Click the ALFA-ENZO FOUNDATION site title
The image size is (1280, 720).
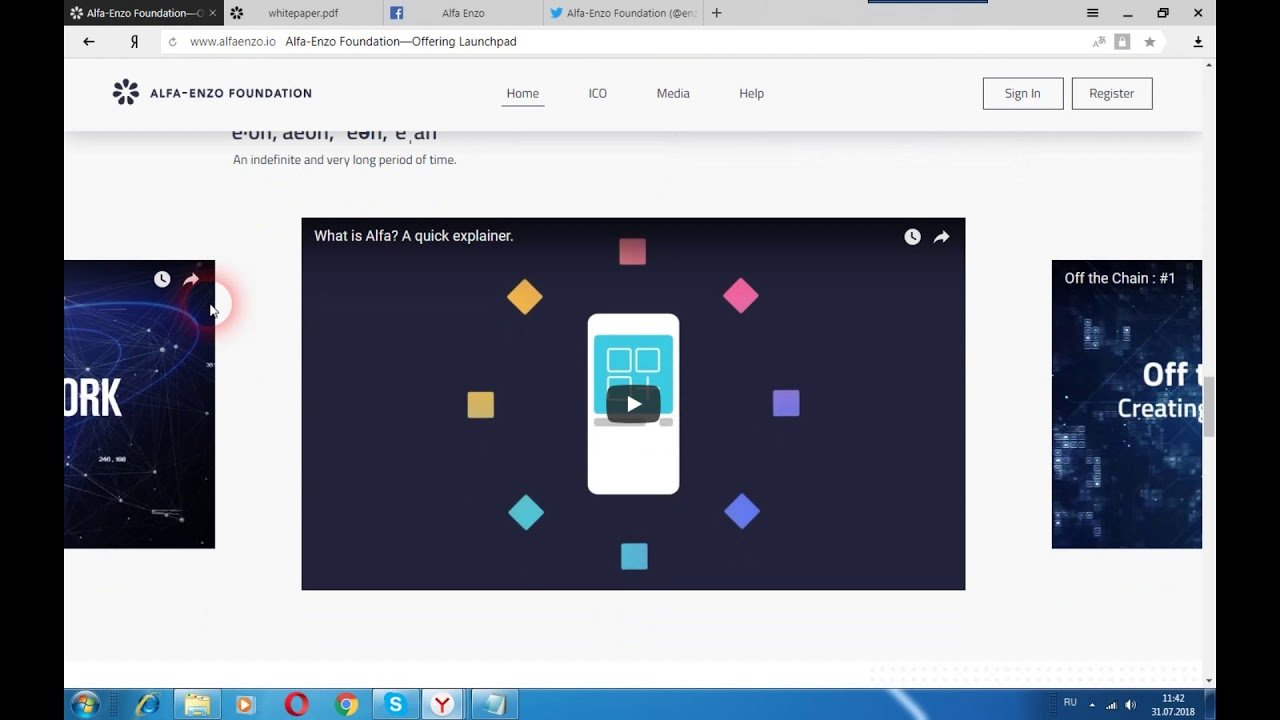(x=231, y=93)
